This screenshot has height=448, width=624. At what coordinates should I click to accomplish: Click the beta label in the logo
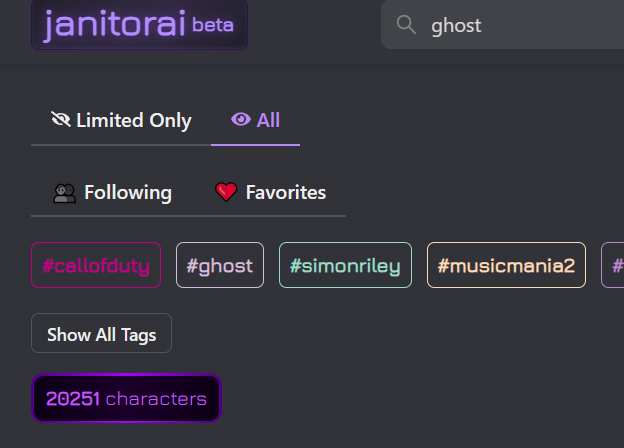213,24
